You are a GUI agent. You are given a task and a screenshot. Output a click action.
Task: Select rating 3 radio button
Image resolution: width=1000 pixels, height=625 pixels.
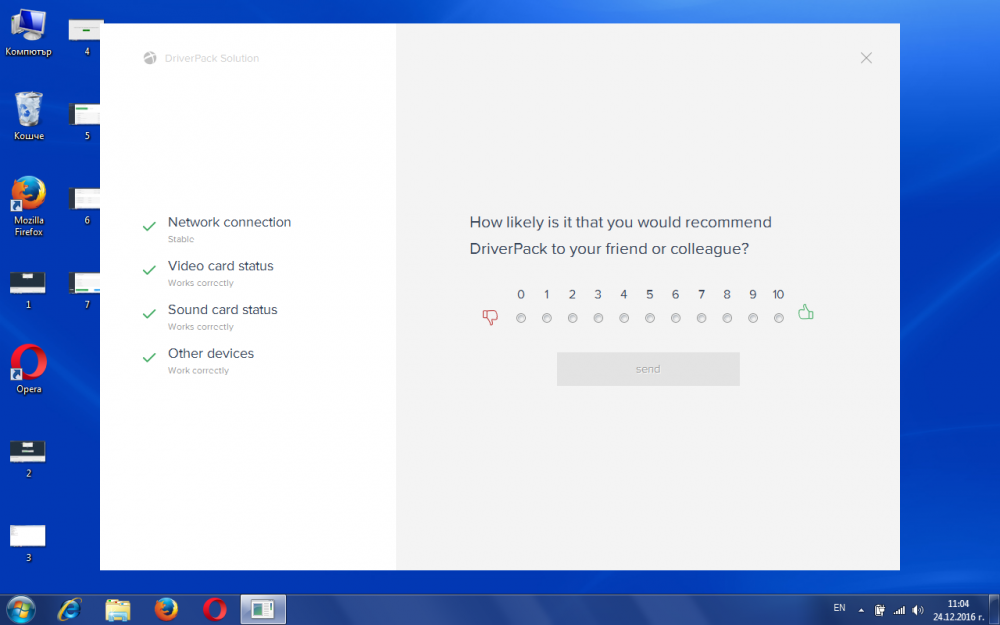point(598,318)
